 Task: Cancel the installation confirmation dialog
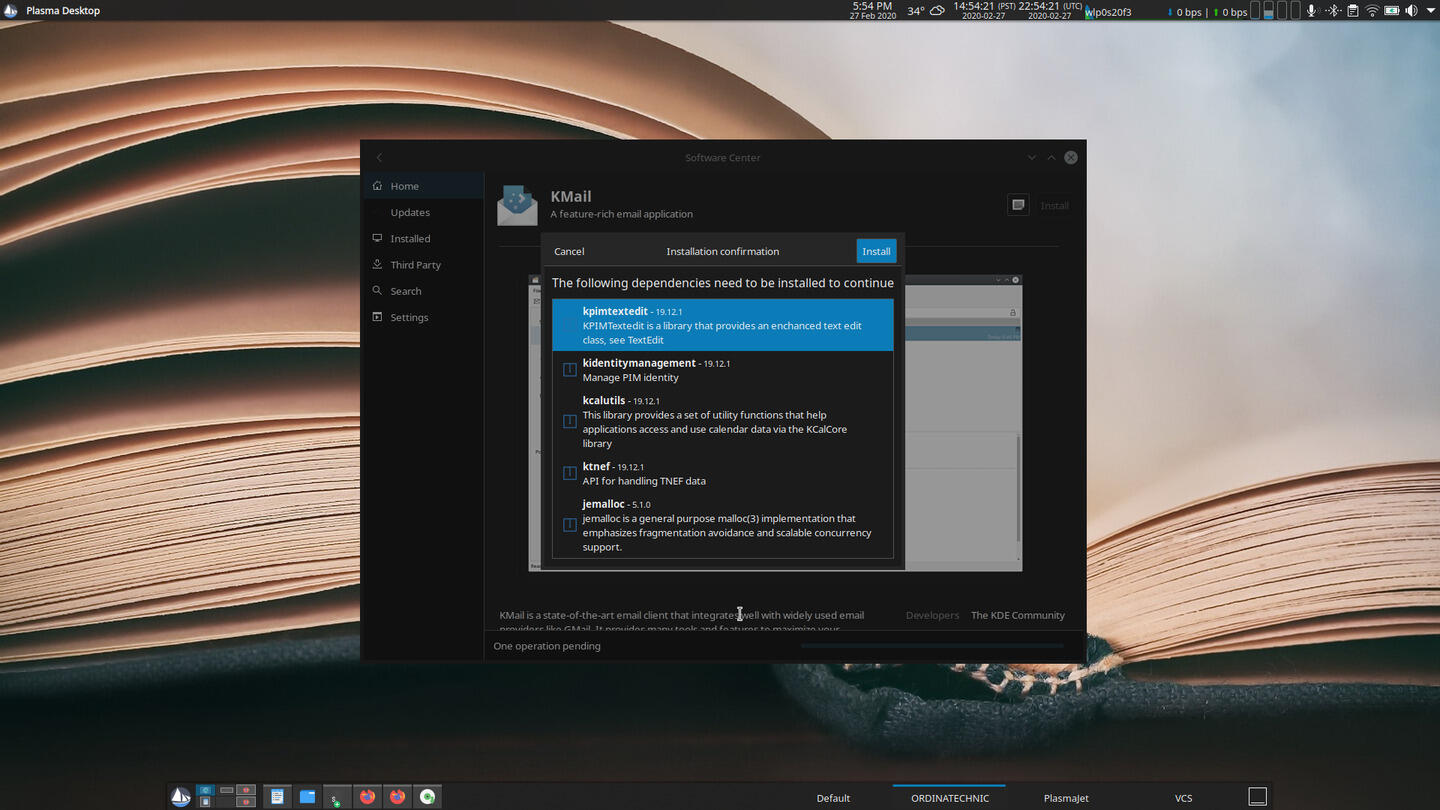click(x=569, y=251)
